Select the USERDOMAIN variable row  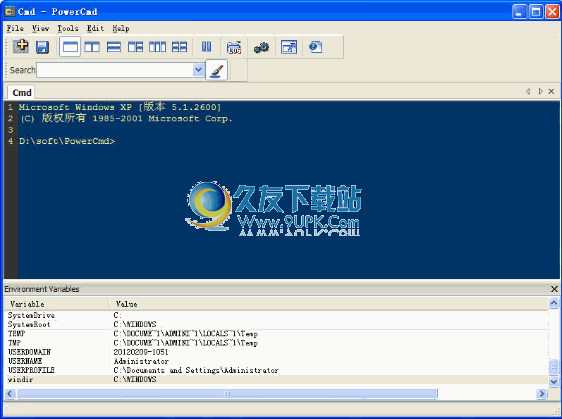[x=276, y=352]
